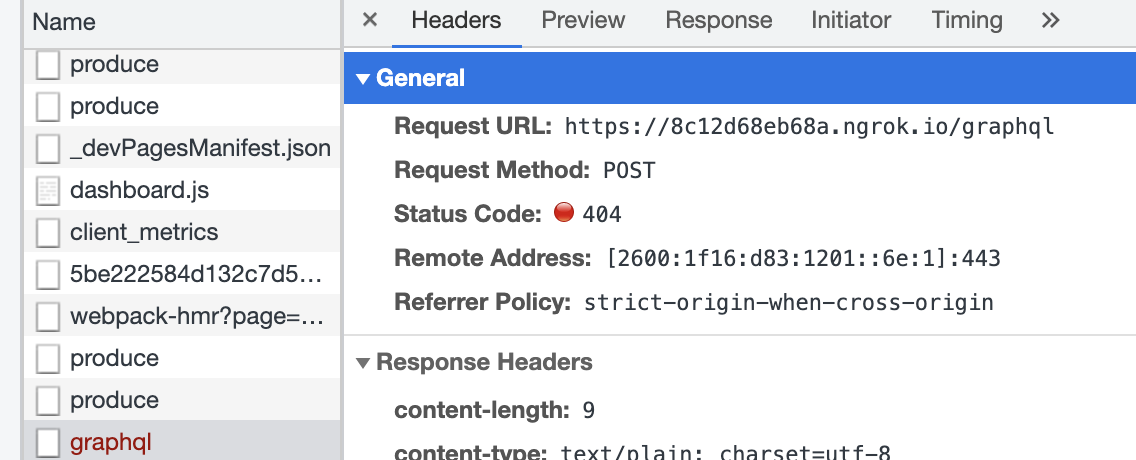Click the client_metrics file icon
This screenshot has width=1136, height=460.
48,232
